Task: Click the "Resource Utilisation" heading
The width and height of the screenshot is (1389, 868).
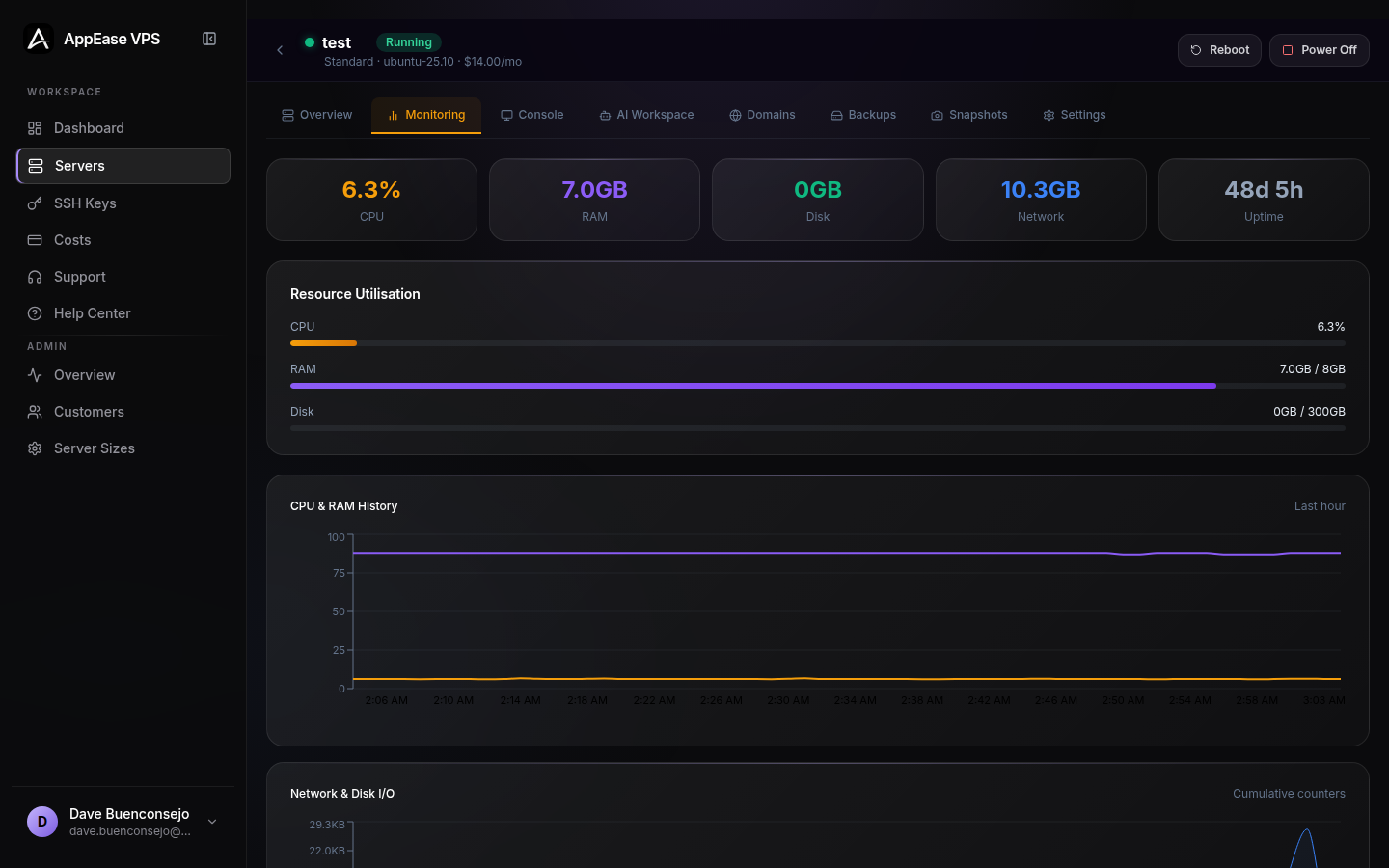Action: pyautogui.click(x=355, y=294)
